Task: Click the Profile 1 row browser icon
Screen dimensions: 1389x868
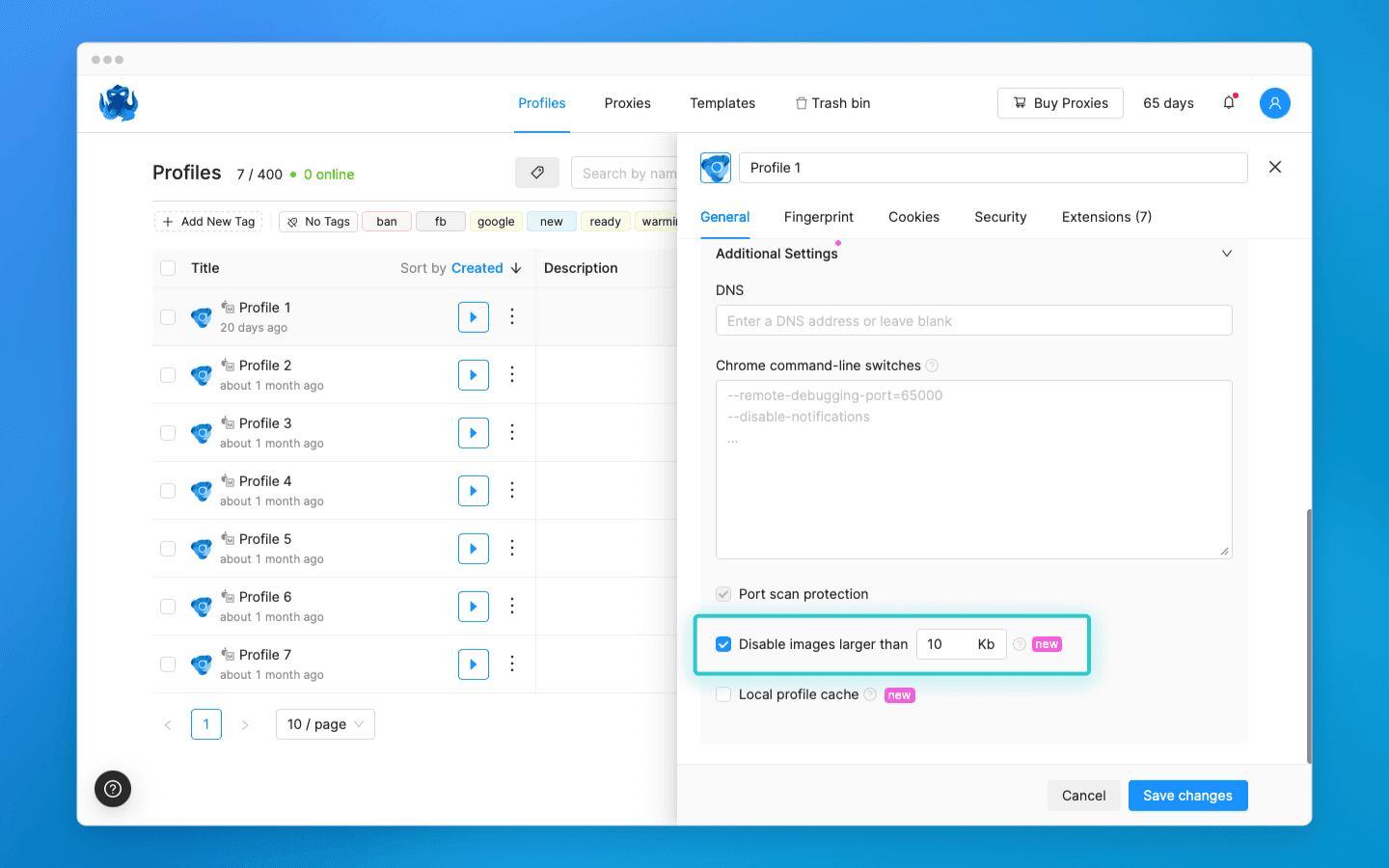Action: pyautogui.click(x=202, y=317)
